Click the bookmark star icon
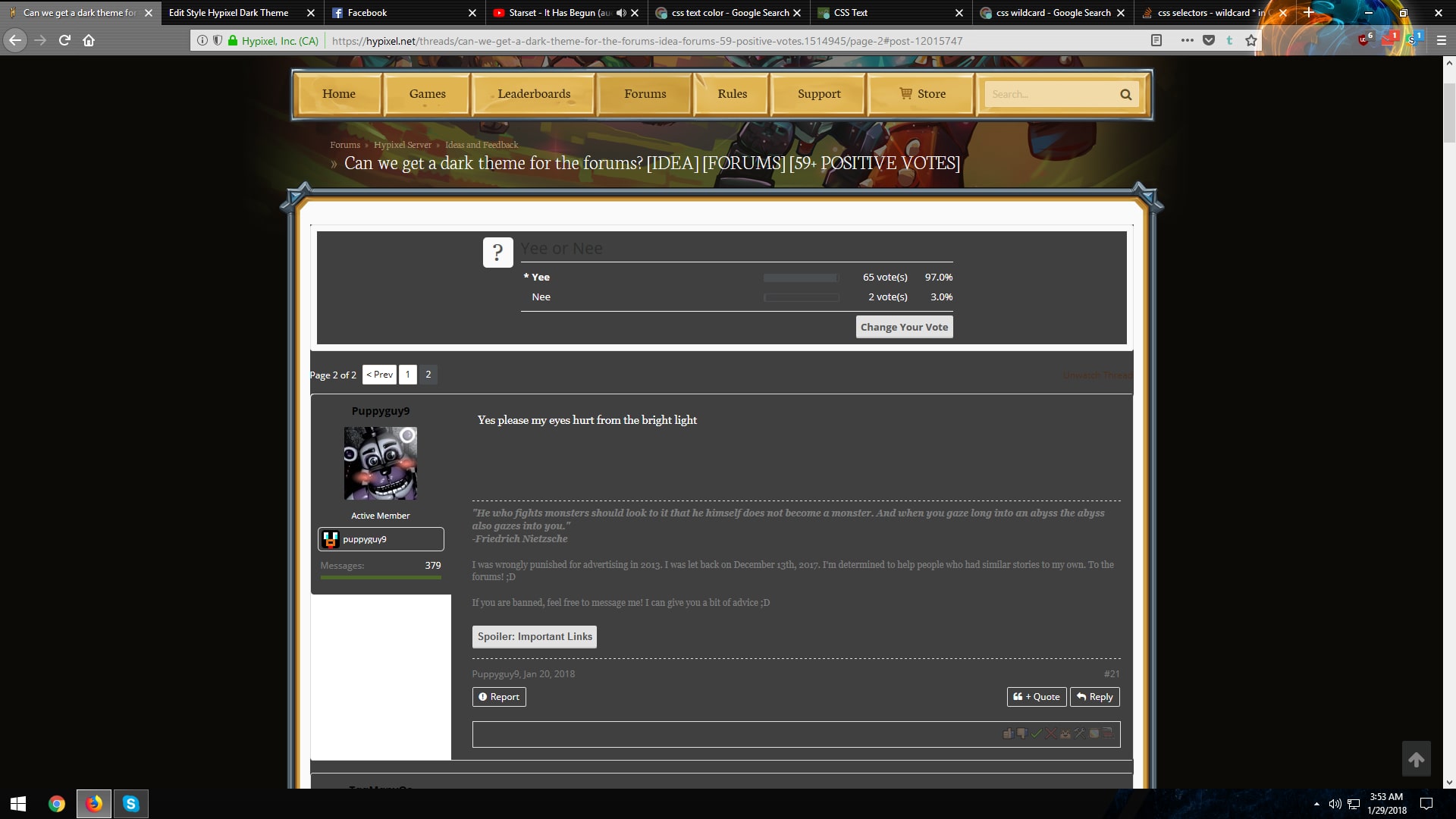This screenshot has height=819, width=1456. 1250,40
